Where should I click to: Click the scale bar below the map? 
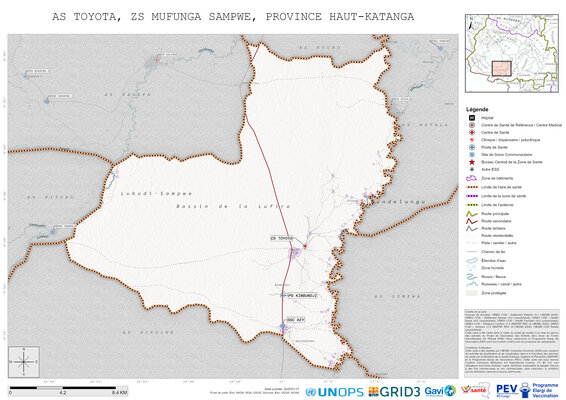68,390
